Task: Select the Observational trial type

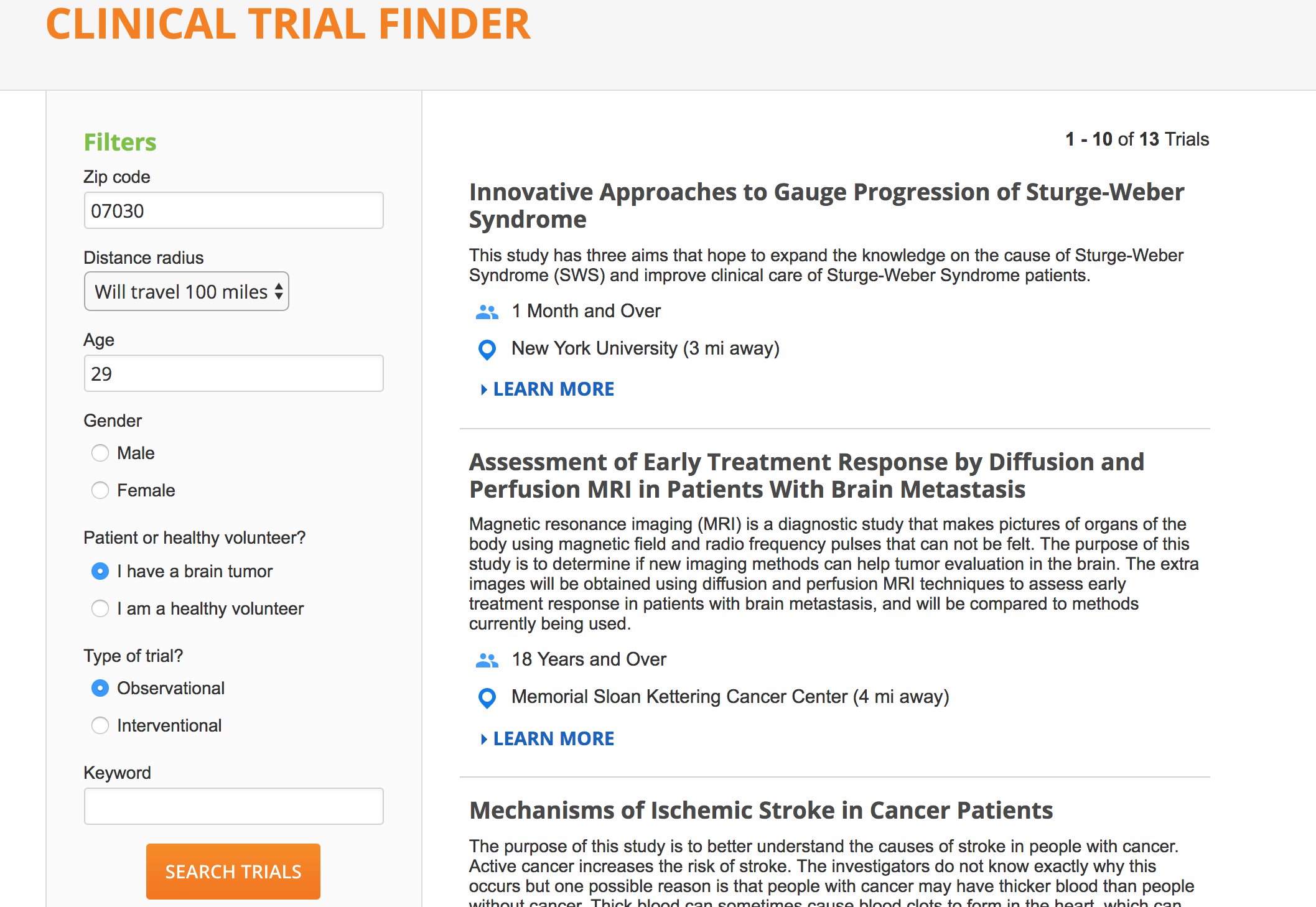Action: click(100, 688)
